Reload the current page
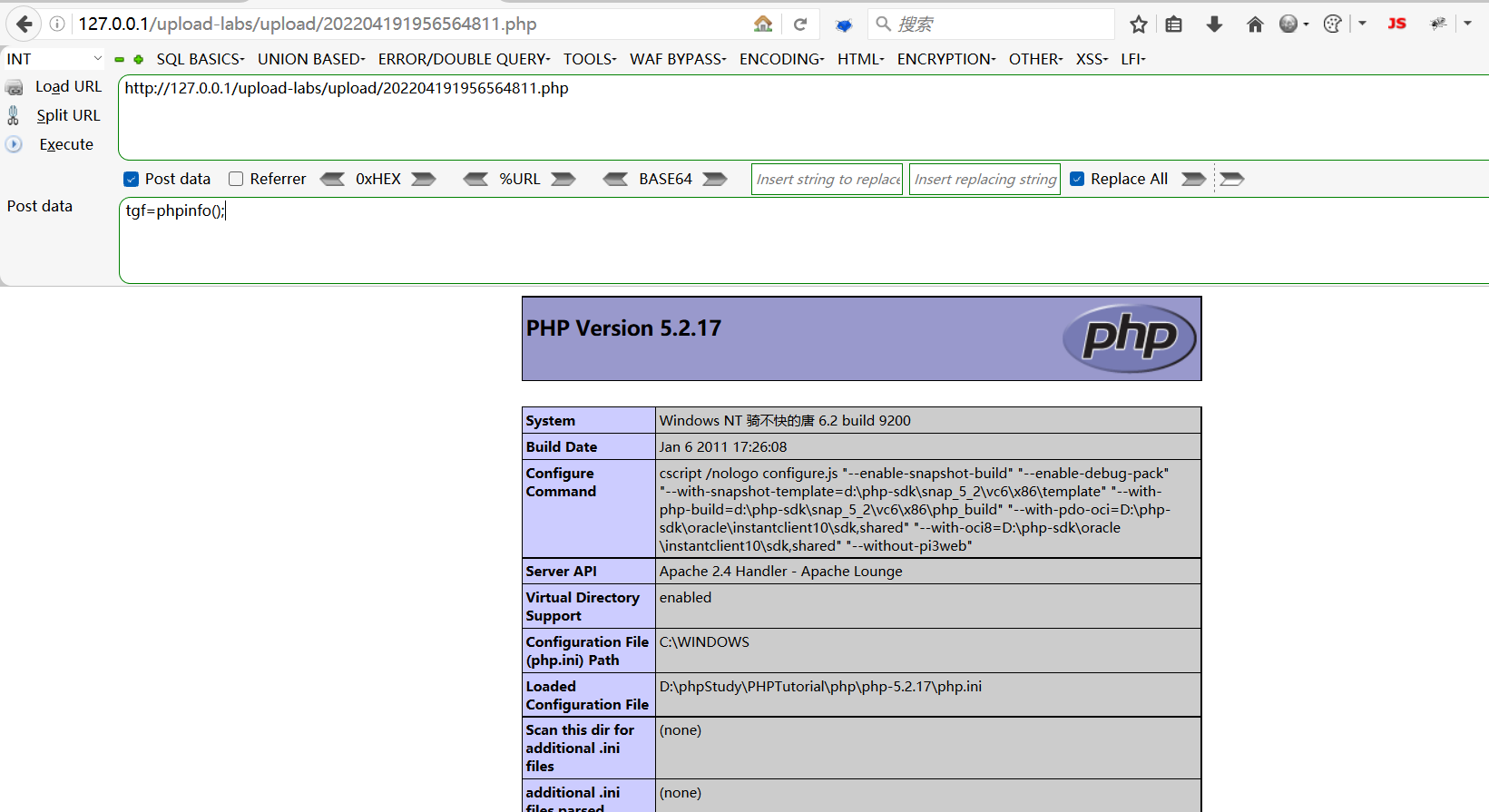This screenshot has height=812, width=1489. (x=800, y=24)
